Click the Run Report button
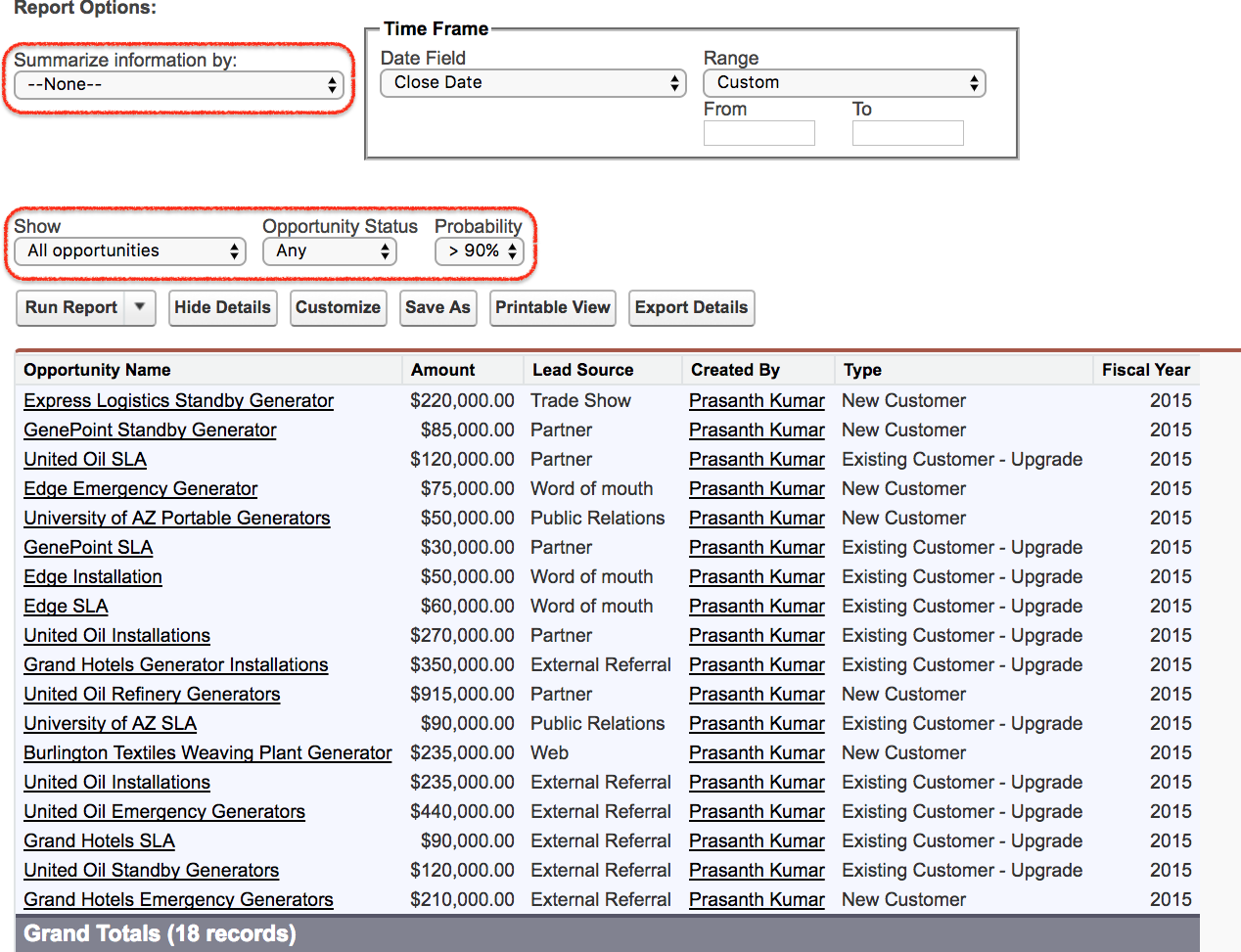 (71, 307)
